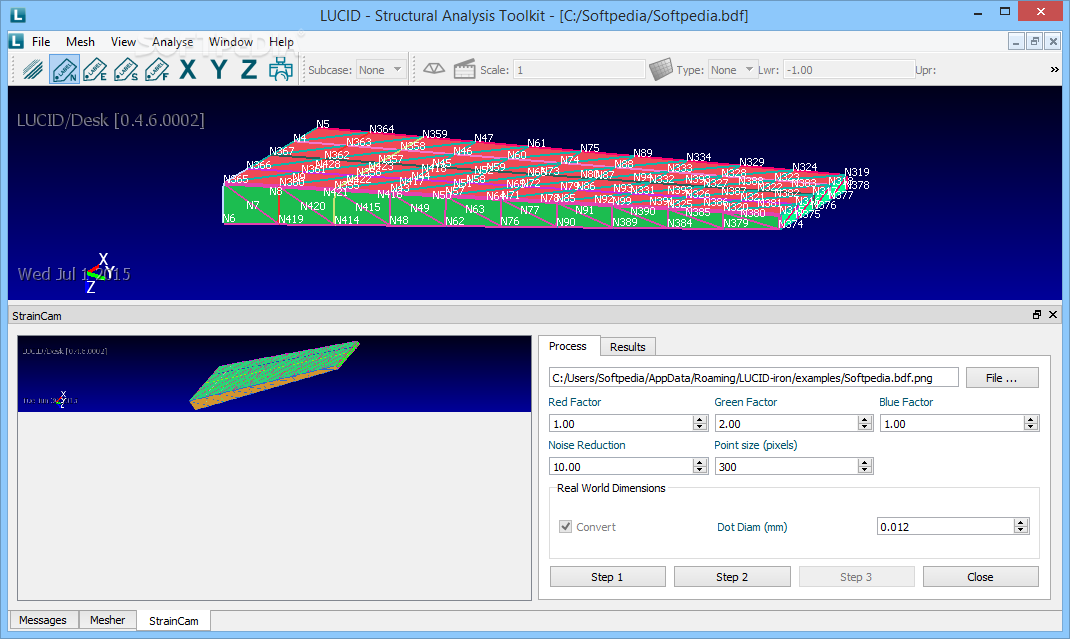Open the Type dropdown
The image size is (1070, 639).
[732, 70]
